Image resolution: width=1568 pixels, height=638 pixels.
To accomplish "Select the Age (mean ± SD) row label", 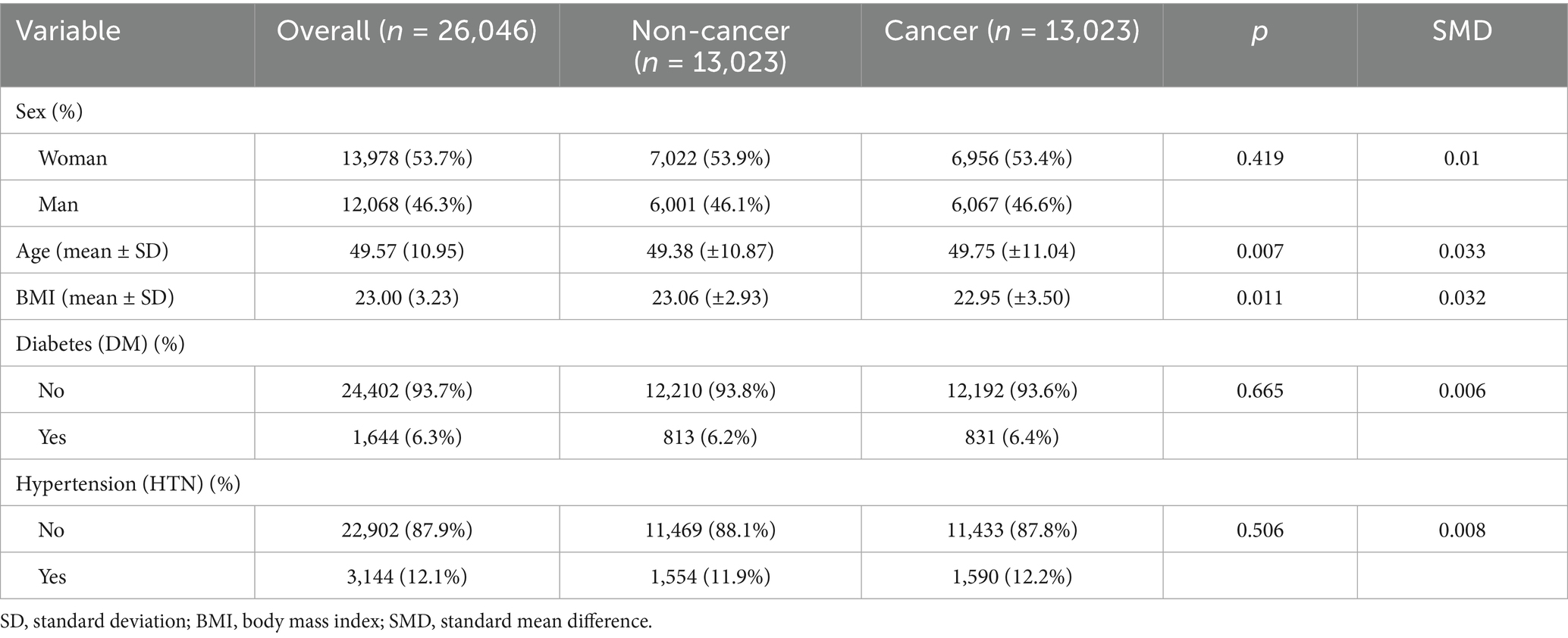I will click(x=92, y=251).
